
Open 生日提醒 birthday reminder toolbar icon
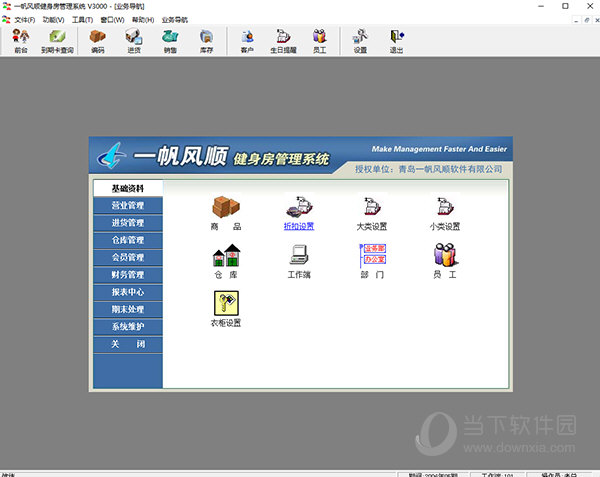tap(283, 41)
